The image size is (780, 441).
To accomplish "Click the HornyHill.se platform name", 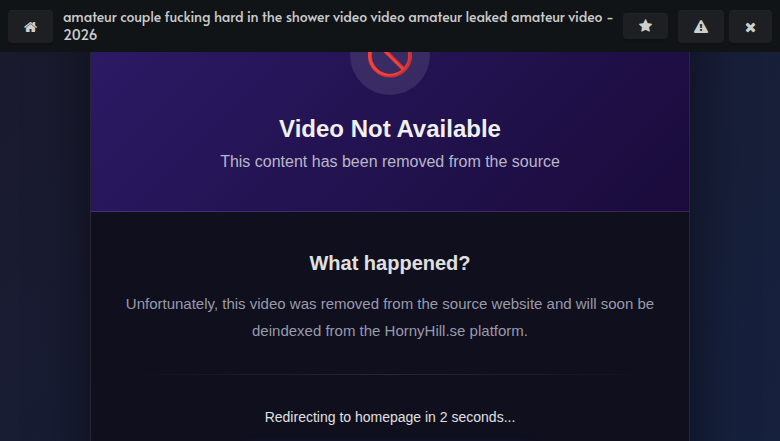I will pyautogui.click(x=425, y=331).
